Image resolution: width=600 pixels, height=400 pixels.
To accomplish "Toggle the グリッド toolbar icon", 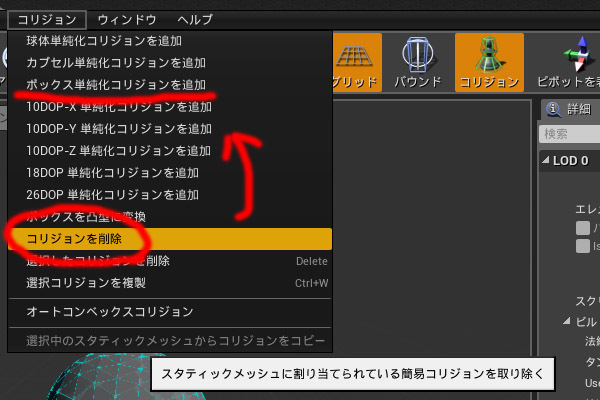I will click(357, 62).
